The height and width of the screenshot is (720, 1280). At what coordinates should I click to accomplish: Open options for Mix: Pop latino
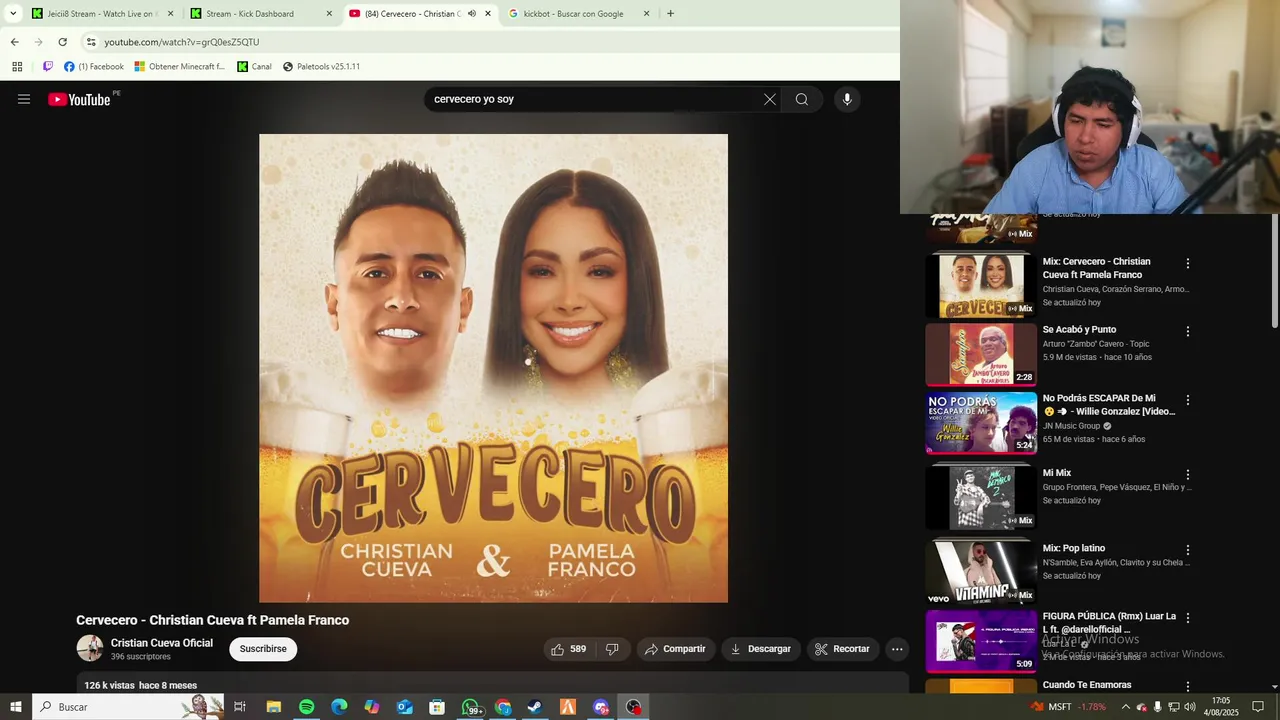(1188, 550)
